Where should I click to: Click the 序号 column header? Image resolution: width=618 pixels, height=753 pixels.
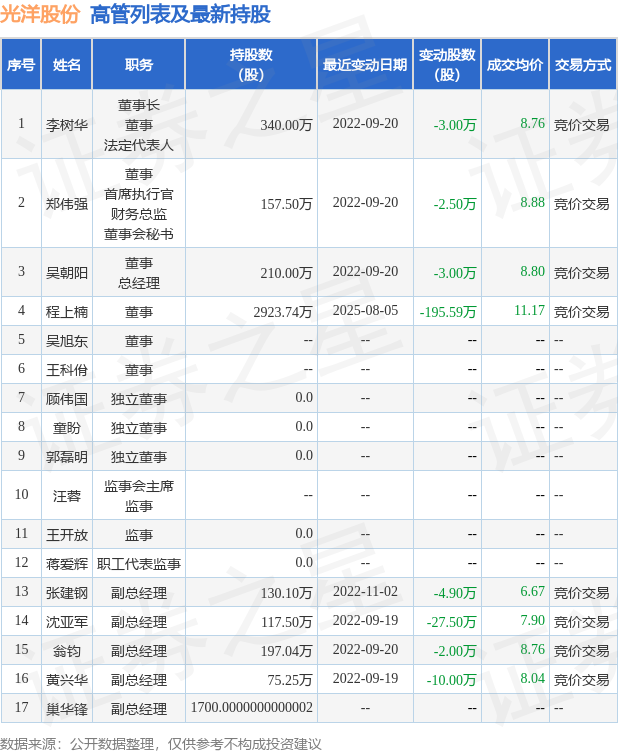(x=21, y=65)
